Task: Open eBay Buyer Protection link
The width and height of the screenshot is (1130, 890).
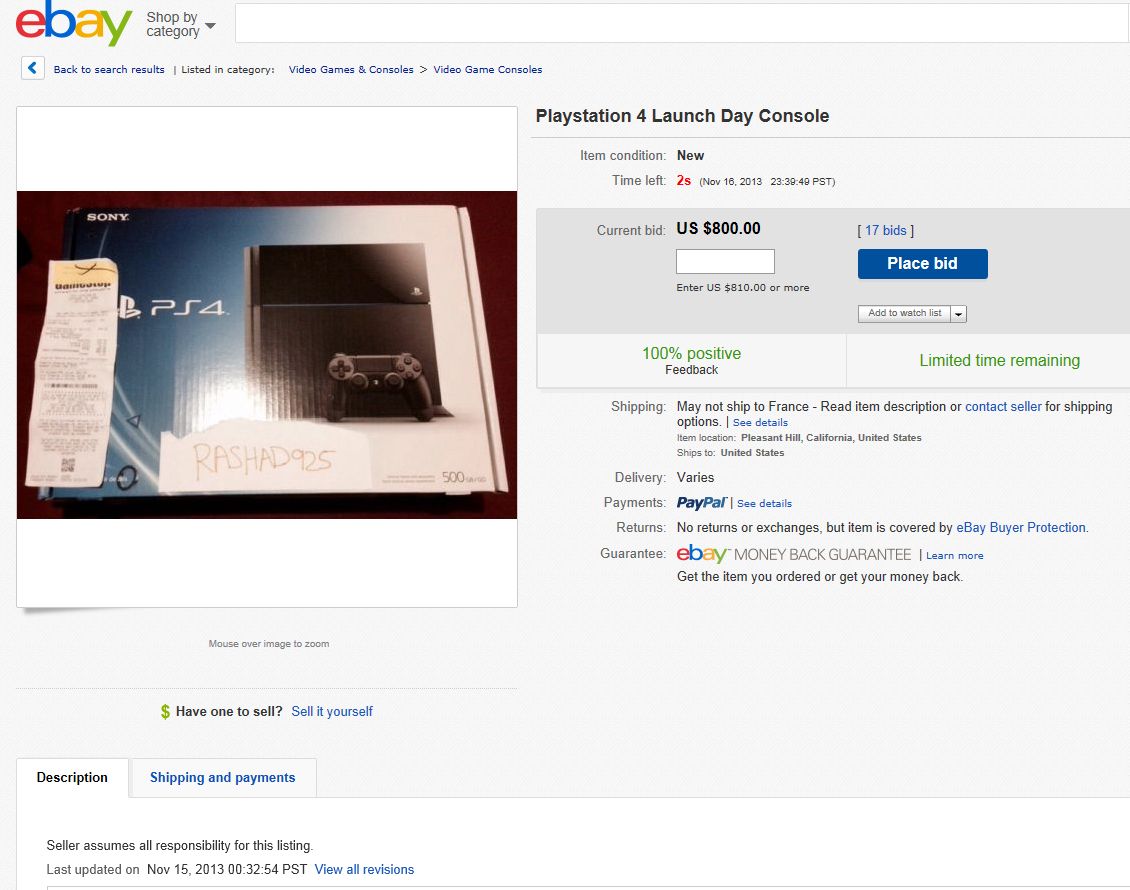Action: [1021, 528]
